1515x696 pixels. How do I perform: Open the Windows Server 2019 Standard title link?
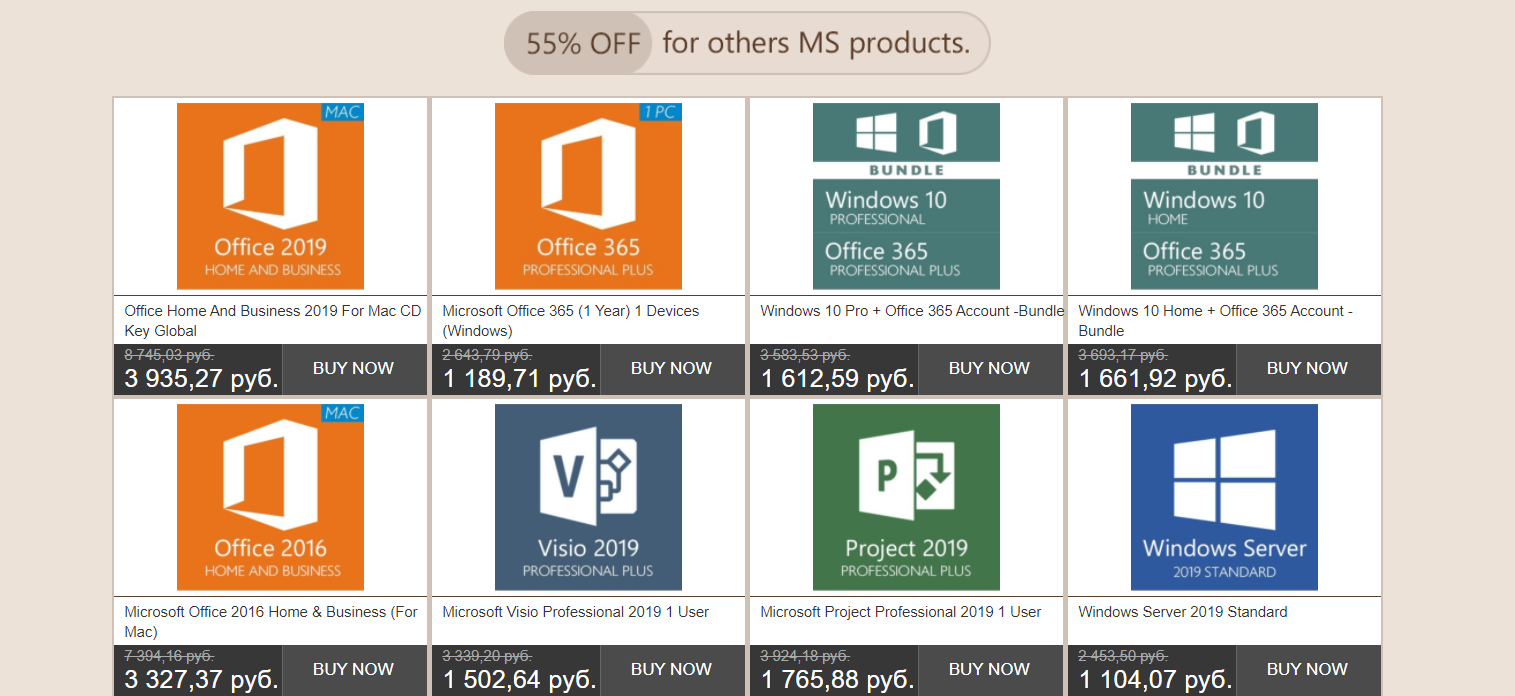(x=1182, y=612)
